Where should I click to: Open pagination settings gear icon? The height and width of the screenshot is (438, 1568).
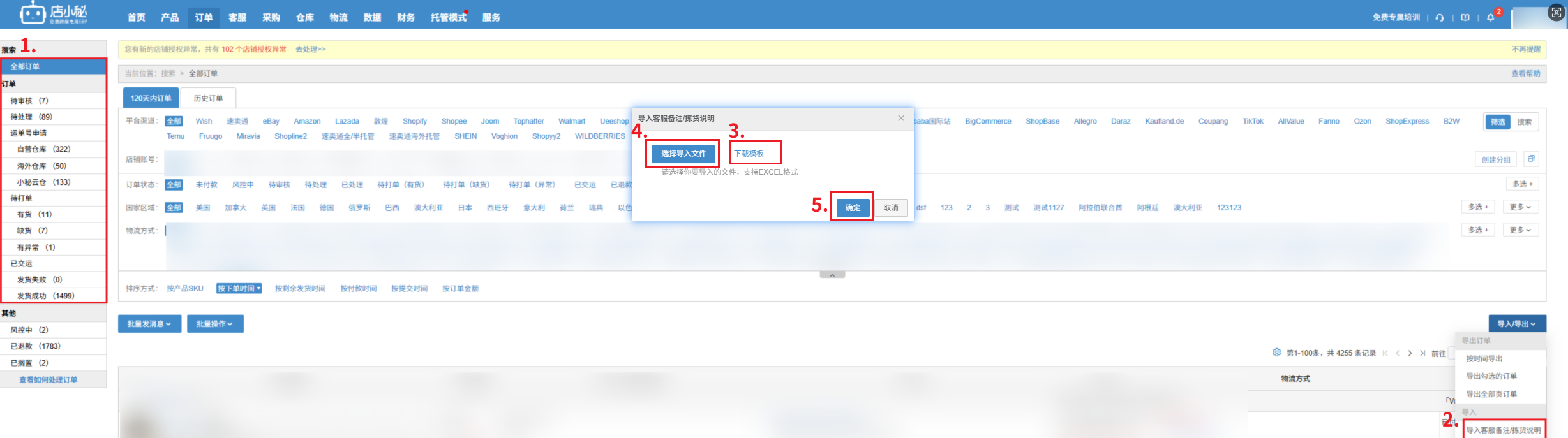(x=1276, y=353)
